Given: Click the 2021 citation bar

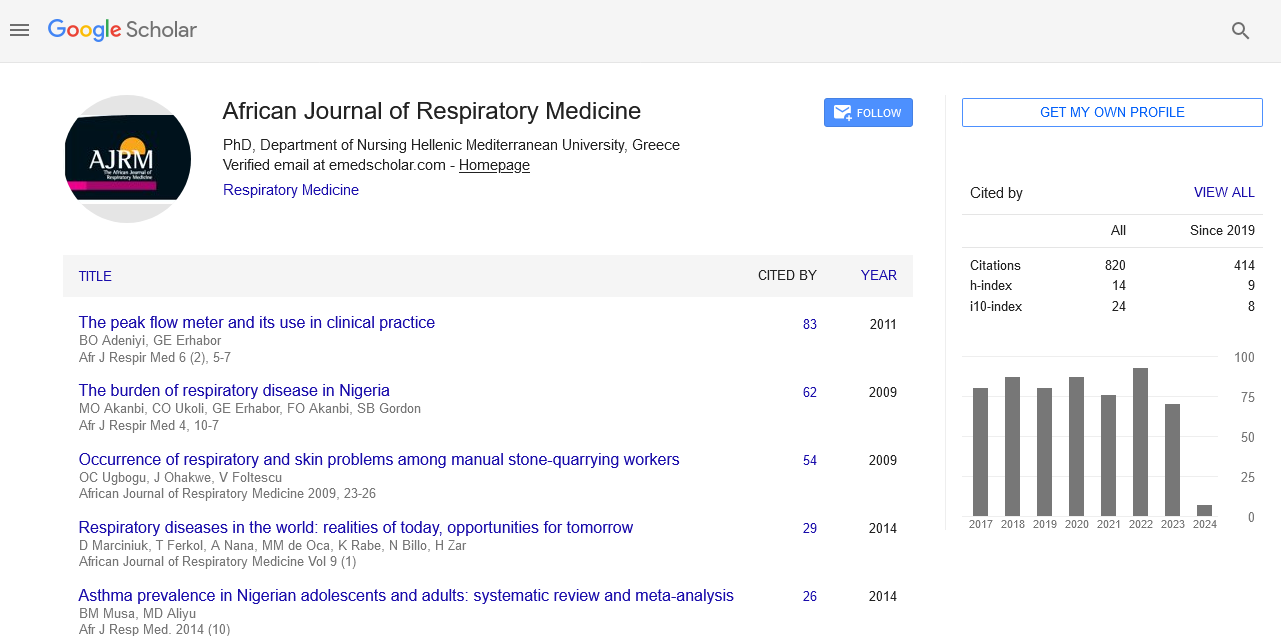Looking at the screenshot, I should coord(1108,455).
